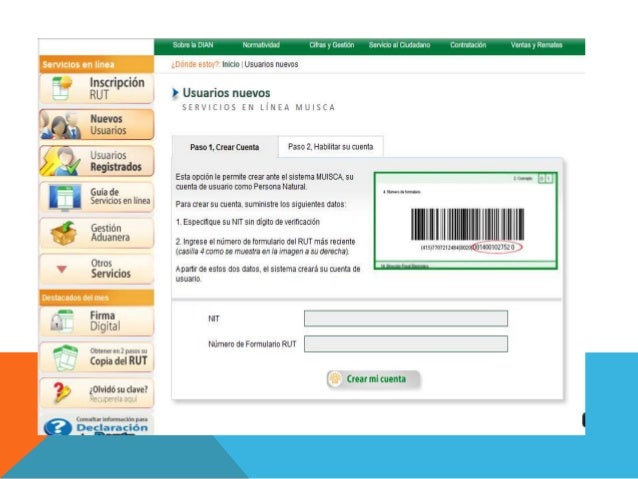Image resolution: width=638 pixels, height=479 pixels.
Task: Click the RUT barcode example image
Action: click(x=465, y=221)
